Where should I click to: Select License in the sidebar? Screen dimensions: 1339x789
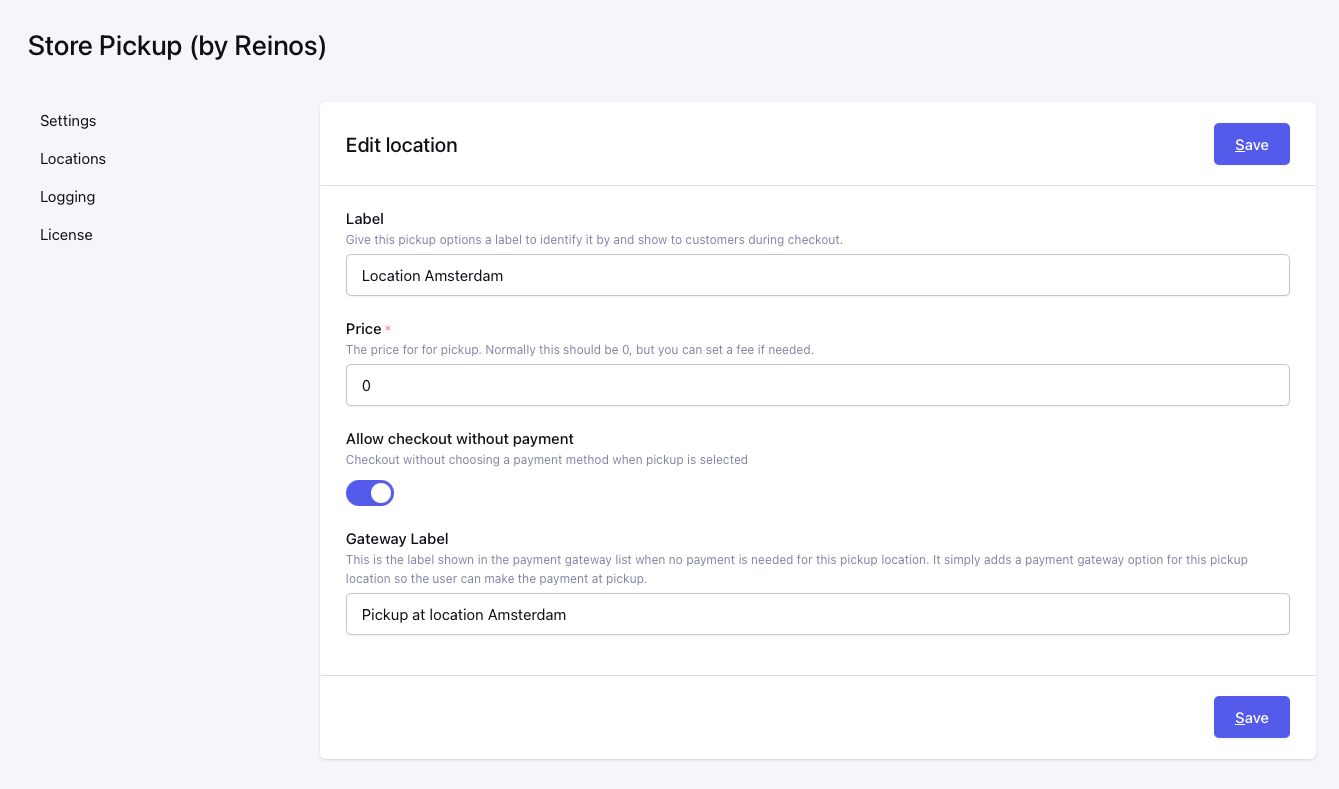[x=66, y=235]
